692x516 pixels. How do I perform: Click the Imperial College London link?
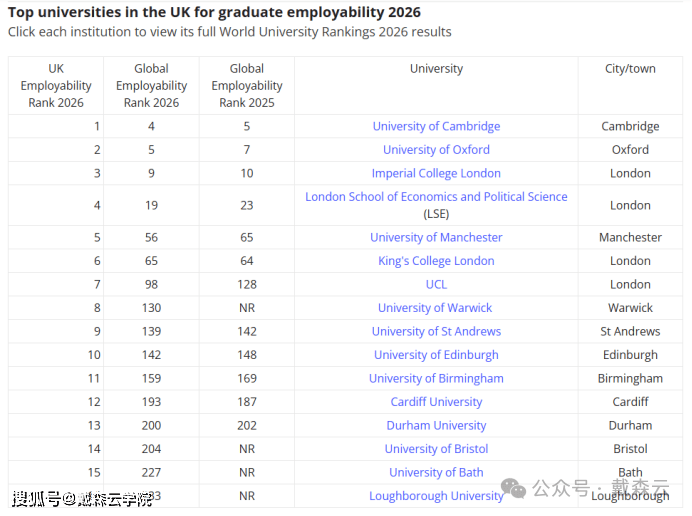tap(436, 173)
